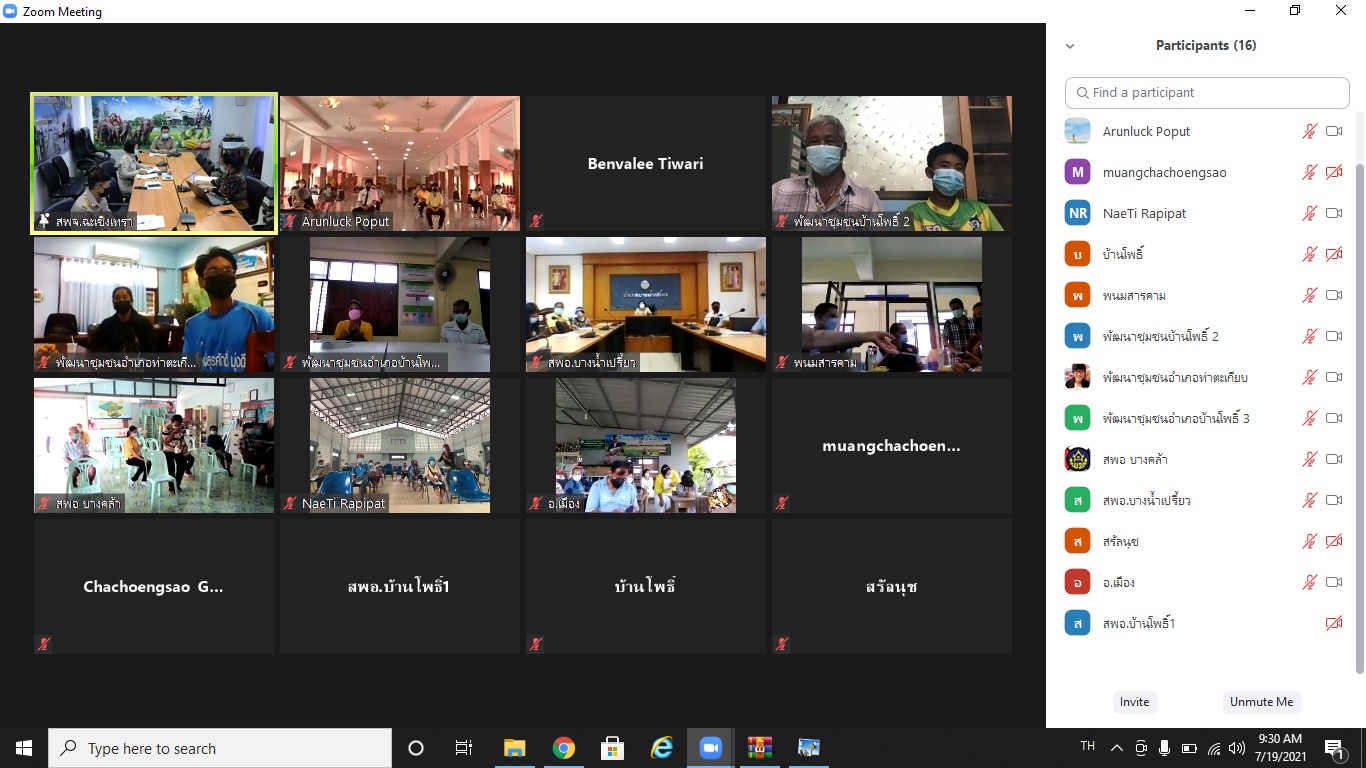Open the TH keyboard language selector

[1086, 747]
